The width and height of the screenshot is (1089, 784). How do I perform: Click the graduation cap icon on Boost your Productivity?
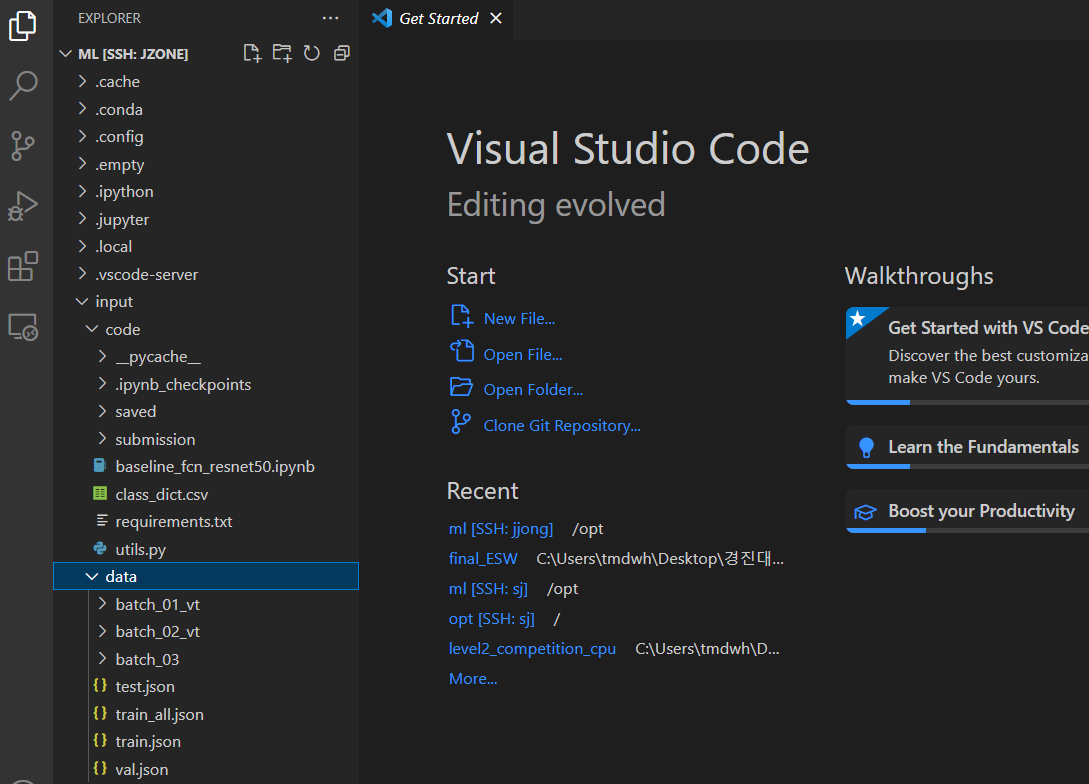click(865, 512)
